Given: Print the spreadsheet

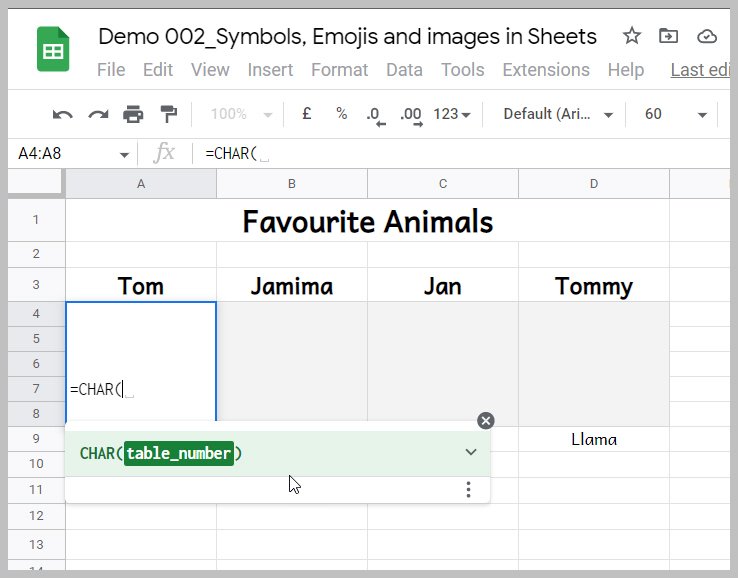Looking at the screenshot, I should (133, 114).
